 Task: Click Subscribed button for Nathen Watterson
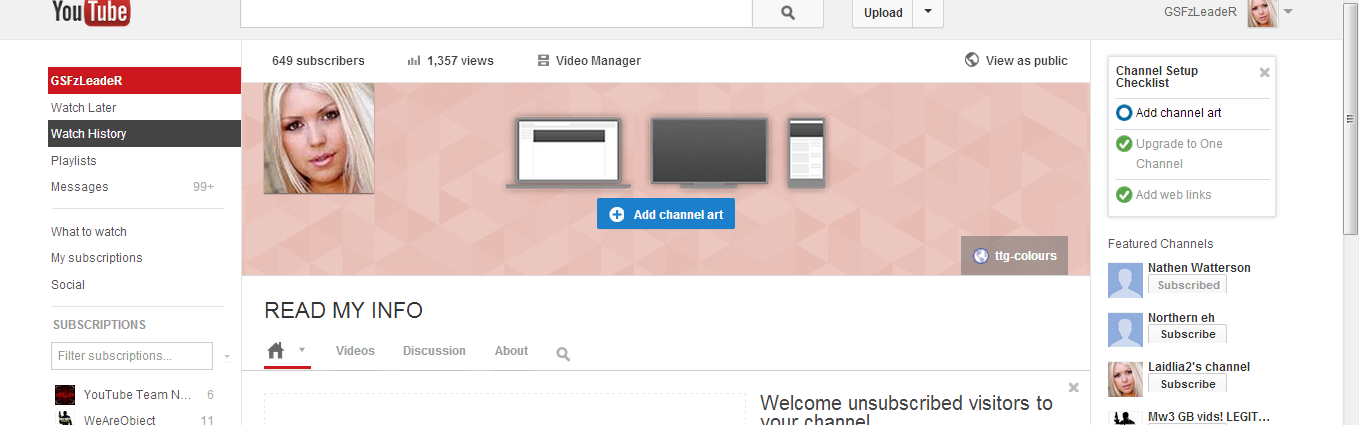pos(1187,285)
